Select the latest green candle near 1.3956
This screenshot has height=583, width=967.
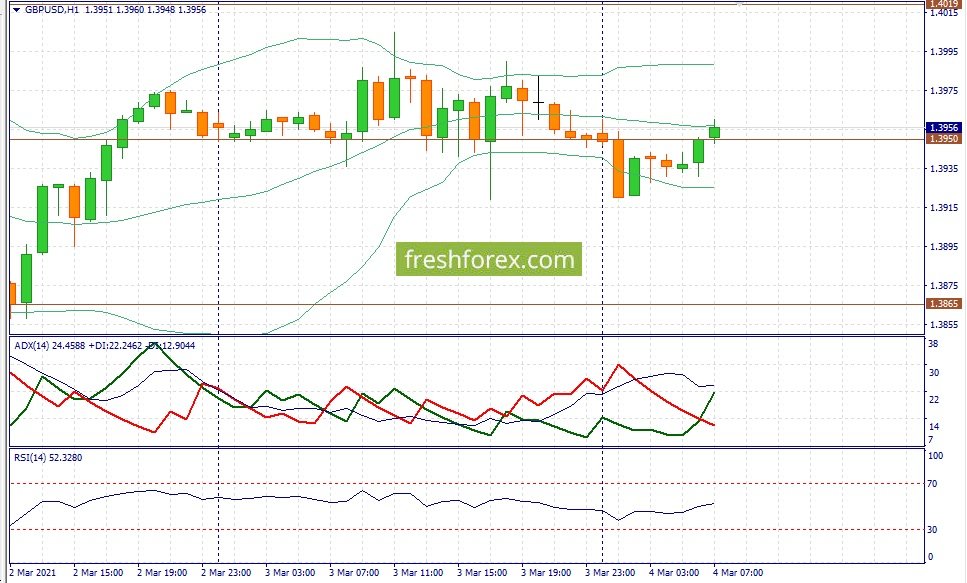(x=714, y=132)
